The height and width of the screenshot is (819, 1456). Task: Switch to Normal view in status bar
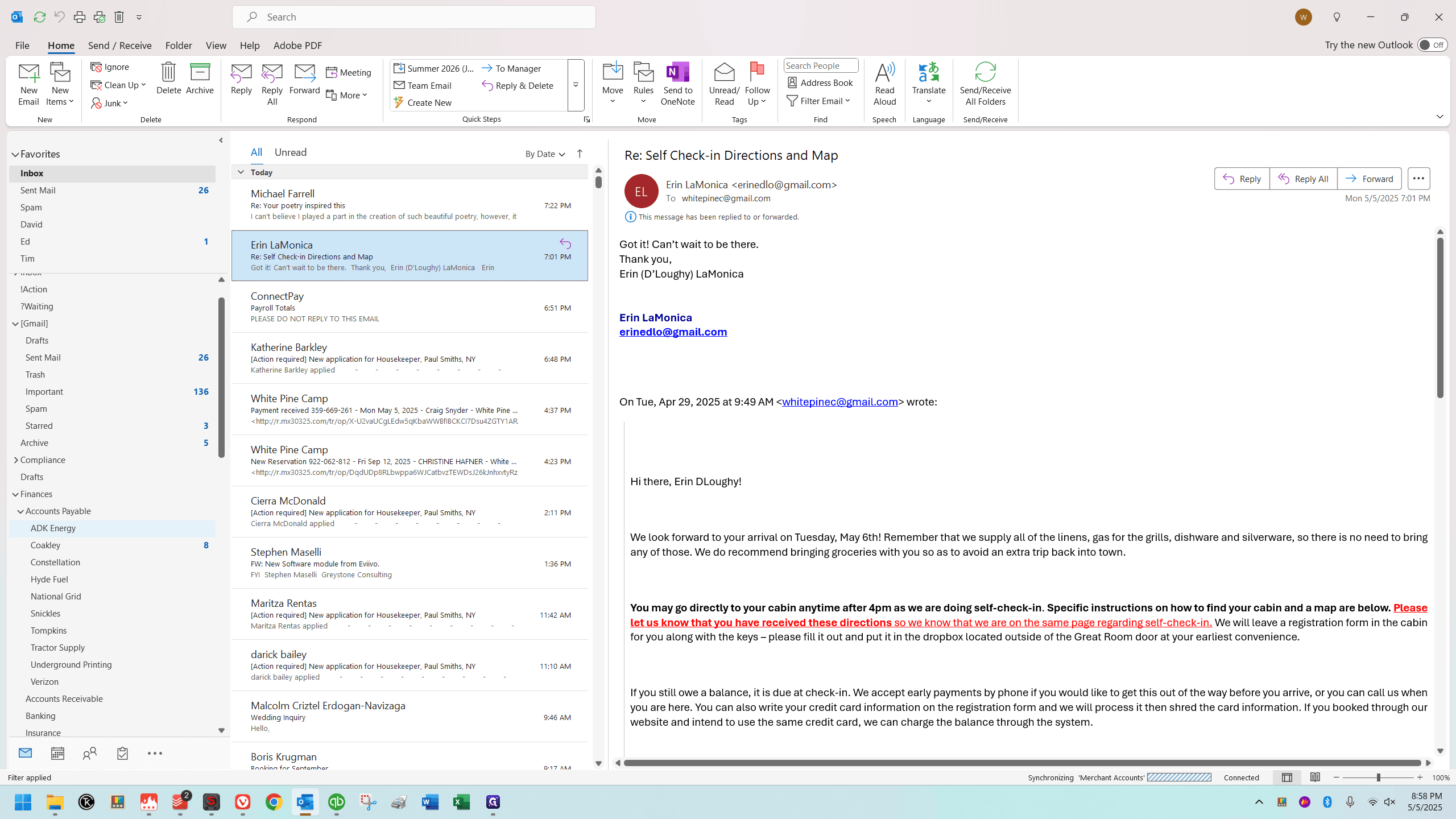[1287, 777]
